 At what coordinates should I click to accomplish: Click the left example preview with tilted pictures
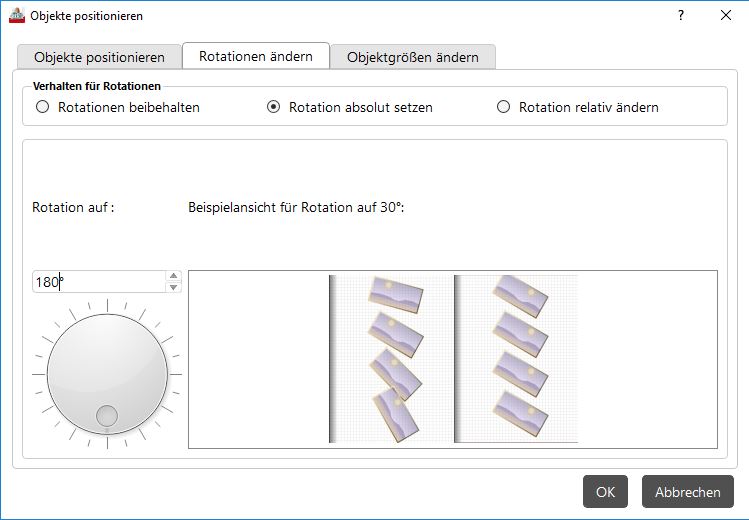(x=390, y=359)
